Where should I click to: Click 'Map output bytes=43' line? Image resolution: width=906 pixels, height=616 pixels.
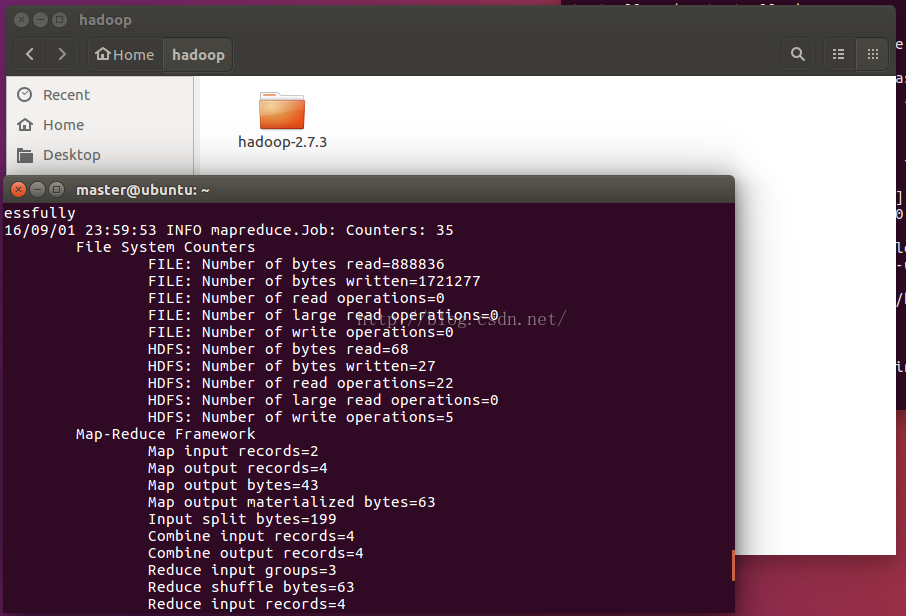click(x=233, y=485)
